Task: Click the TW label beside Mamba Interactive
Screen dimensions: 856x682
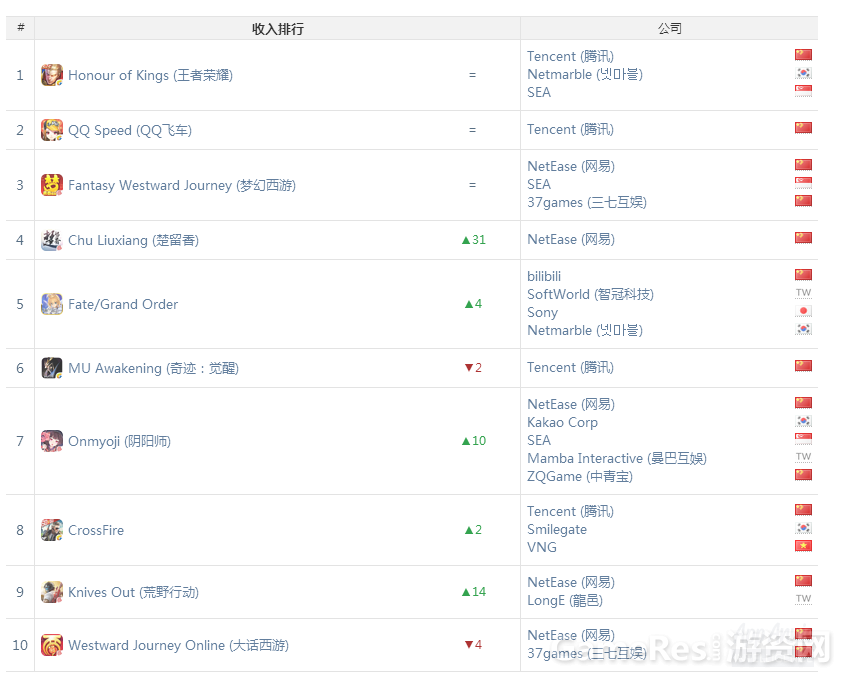Action: click(803, 456)
